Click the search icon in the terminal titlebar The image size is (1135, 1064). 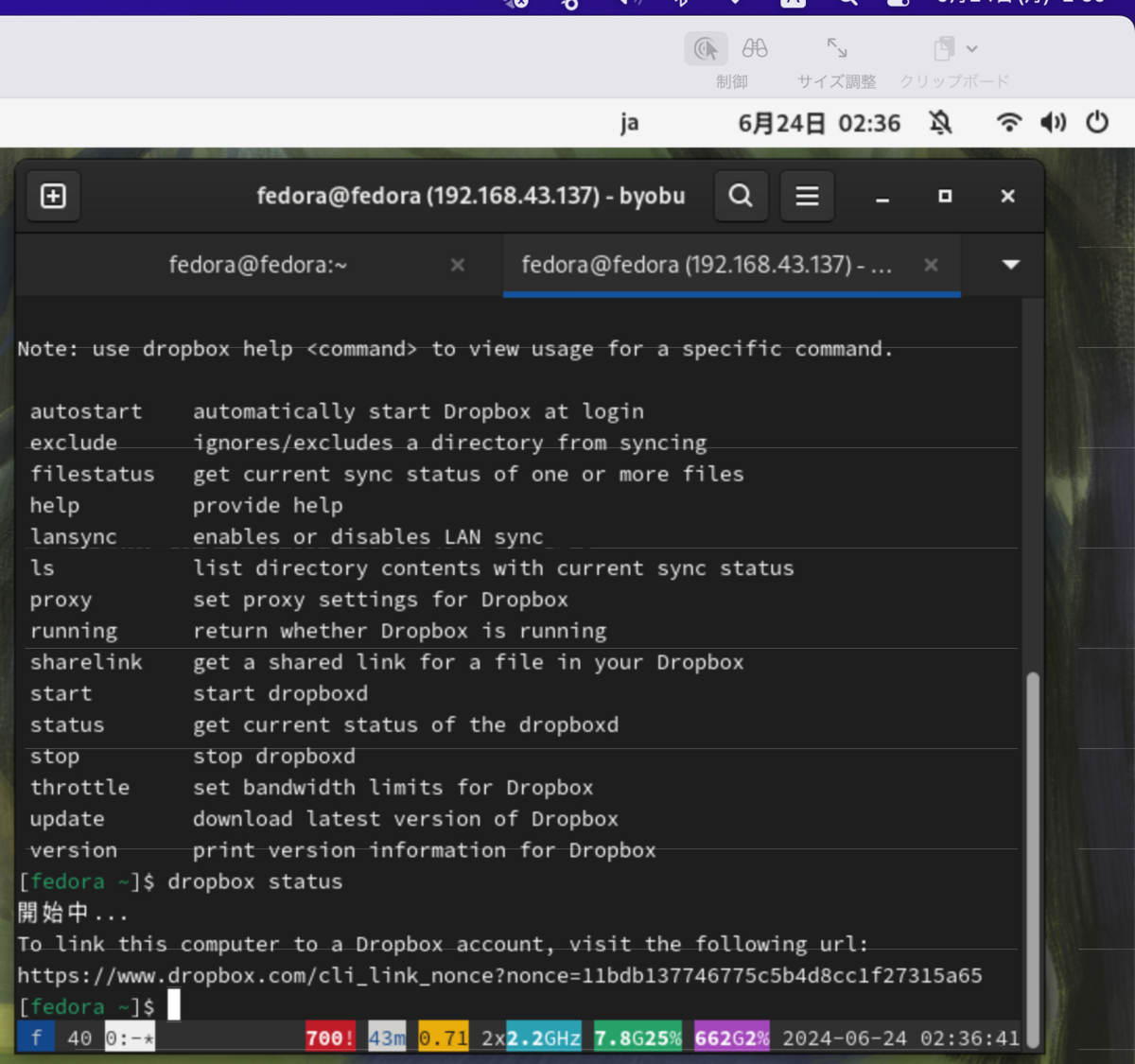[741, 196]
